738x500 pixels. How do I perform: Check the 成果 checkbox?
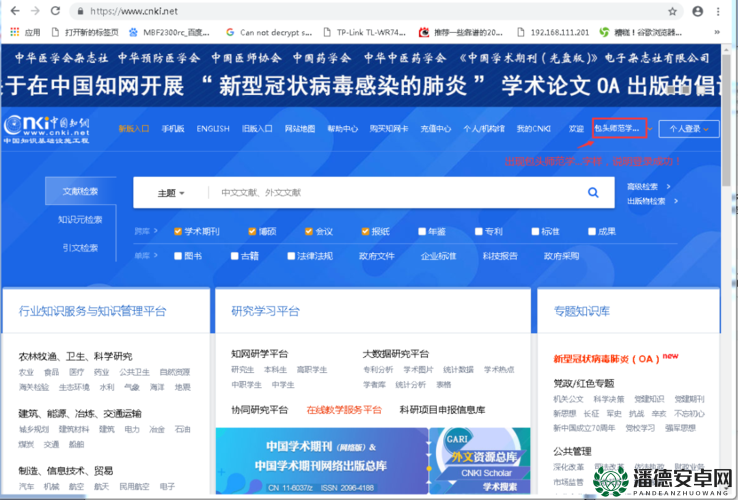[x=592, y=231]
